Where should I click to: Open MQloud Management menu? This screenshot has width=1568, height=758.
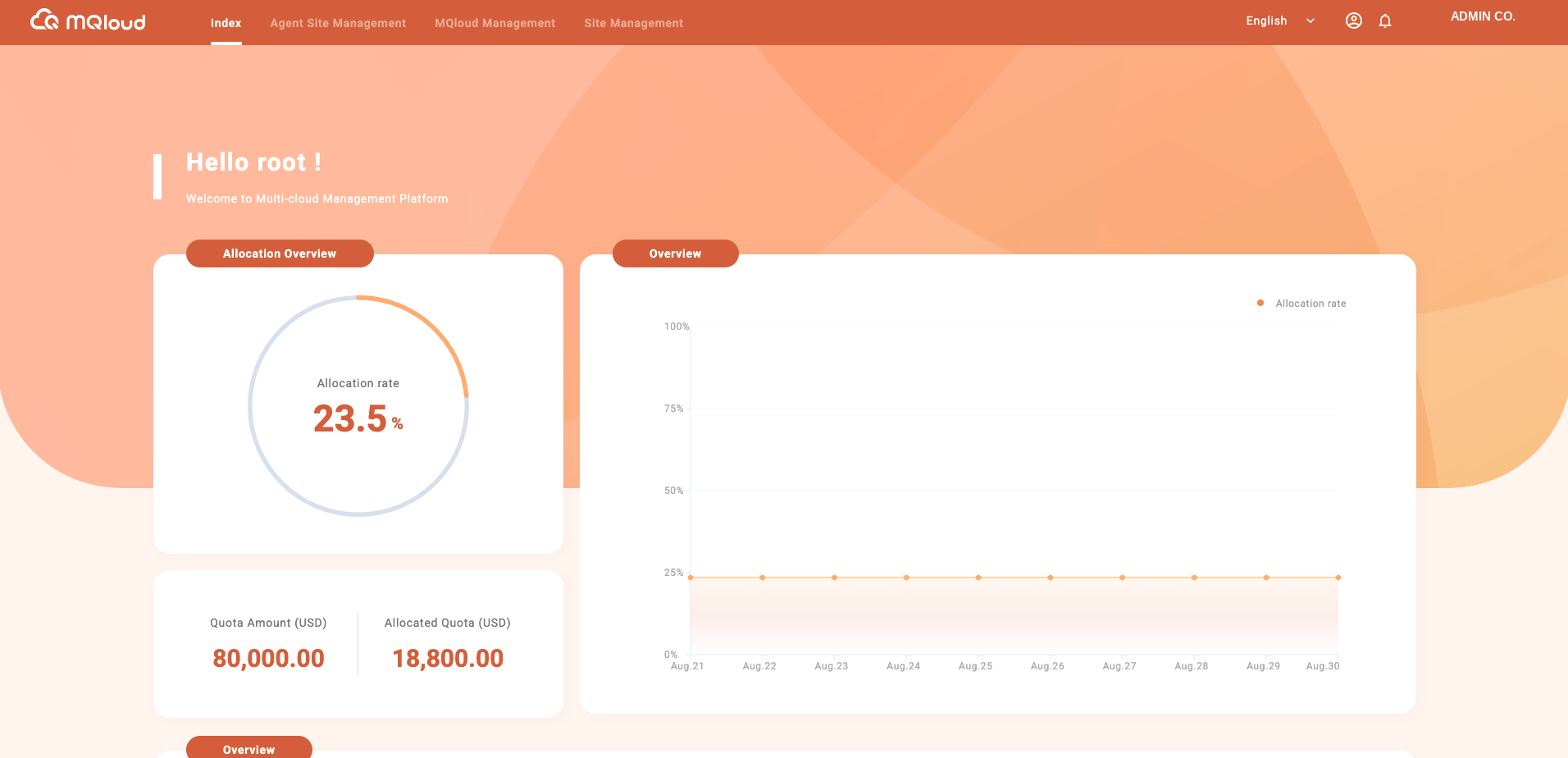click(x=495, y=23)
